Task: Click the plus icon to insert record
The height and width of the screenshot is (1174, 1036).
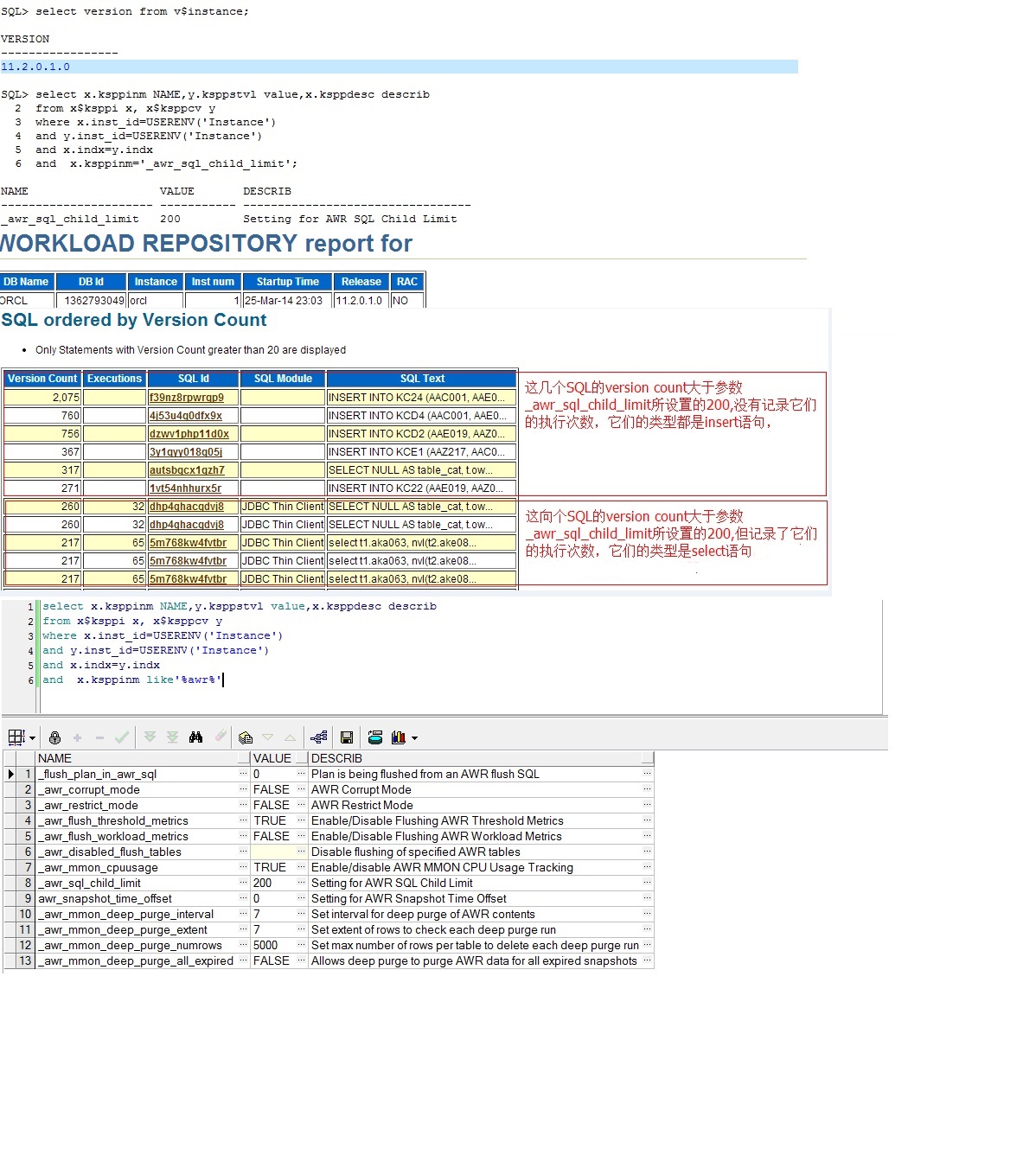Action: point(77,737)
